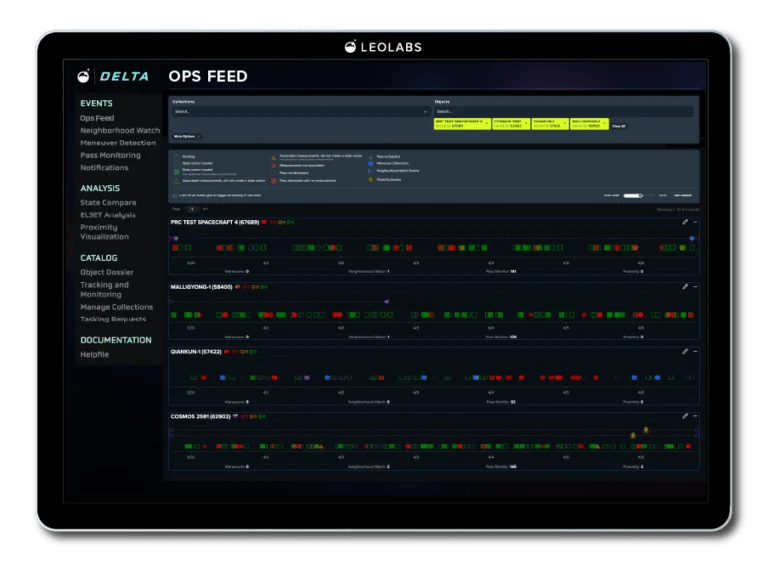The image size is (768, 576).
Task: Click the purple diamond marker at left of PRC TEST SPACECRAFT 4 timeline
Action: point(175,239)
